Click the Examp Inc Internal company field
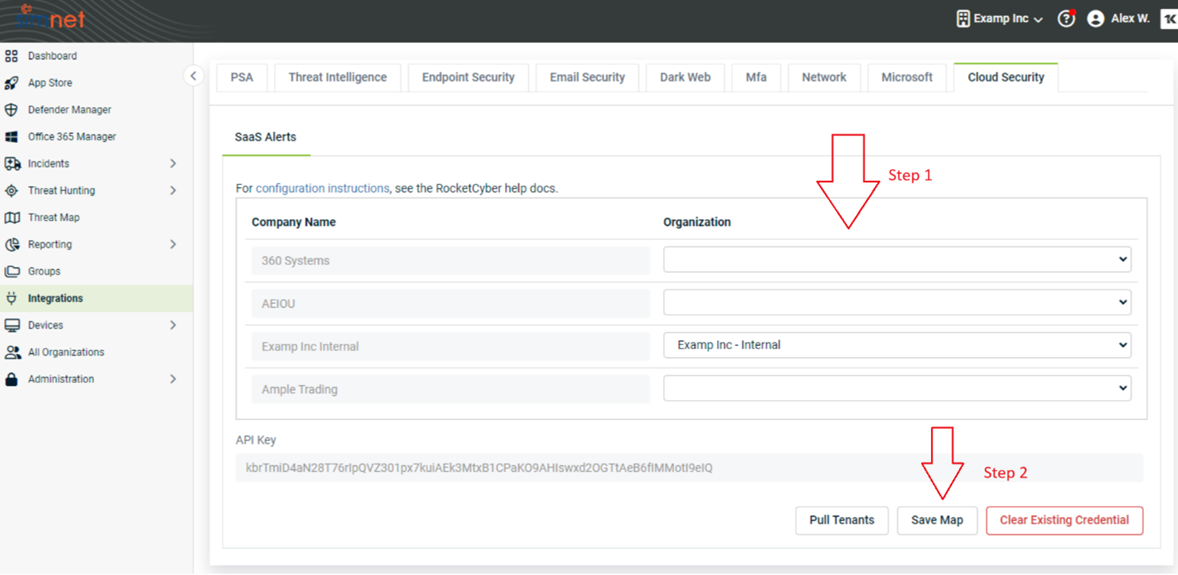 click(450, 347)
